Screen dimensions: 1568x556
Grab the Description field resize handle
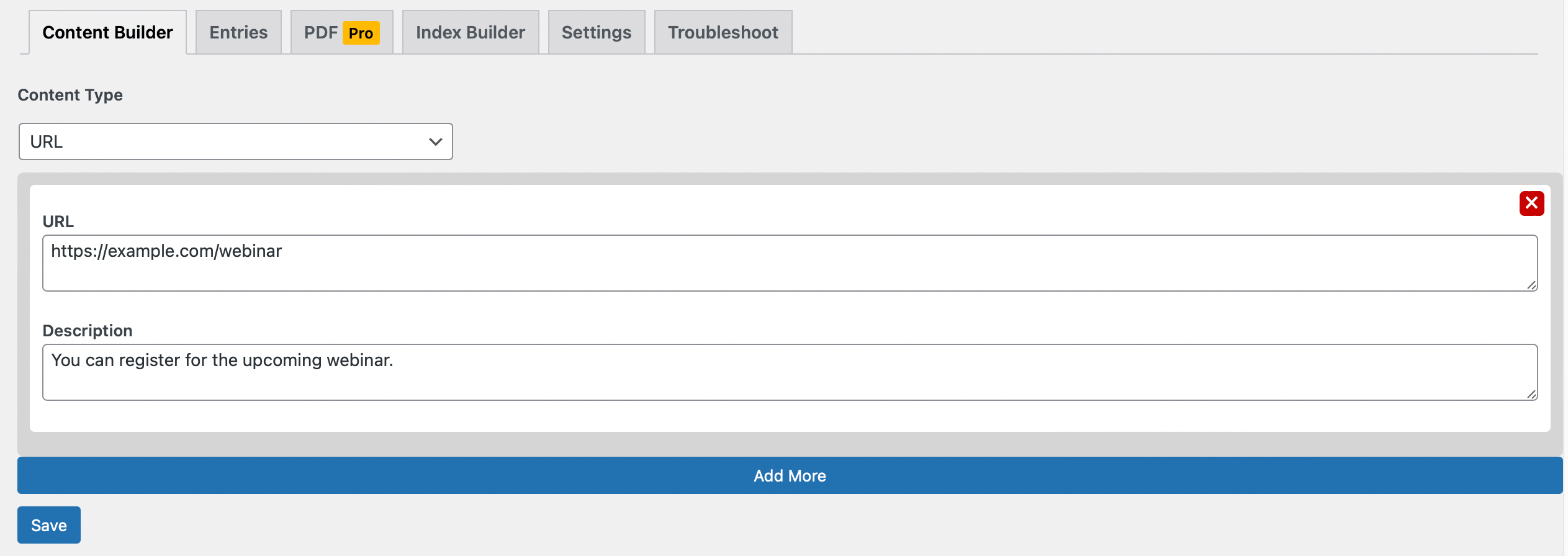(x=1531, y=394)
